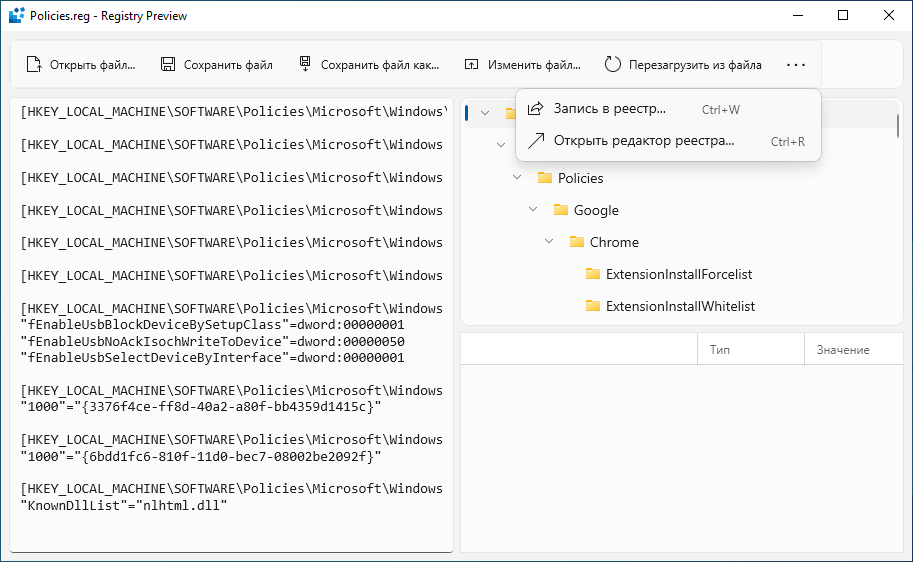
Task: Click the 'Изменить файл...' button
Action: coord(522,65)
